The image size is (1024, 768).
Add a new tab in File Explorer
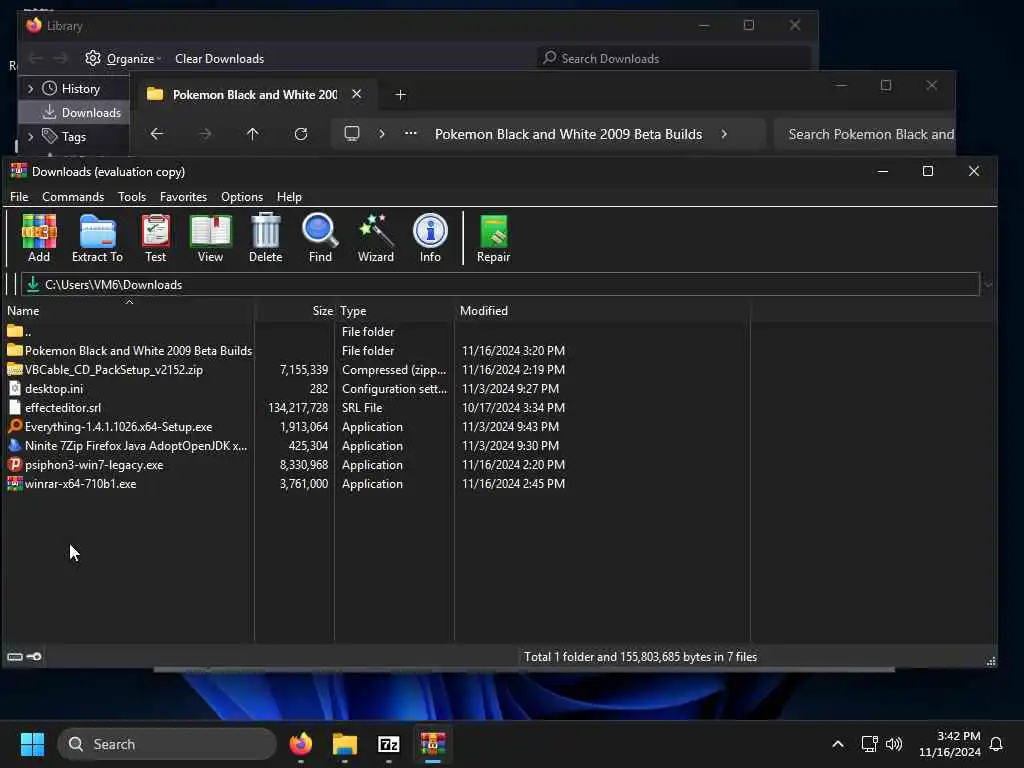click(400, 95)
